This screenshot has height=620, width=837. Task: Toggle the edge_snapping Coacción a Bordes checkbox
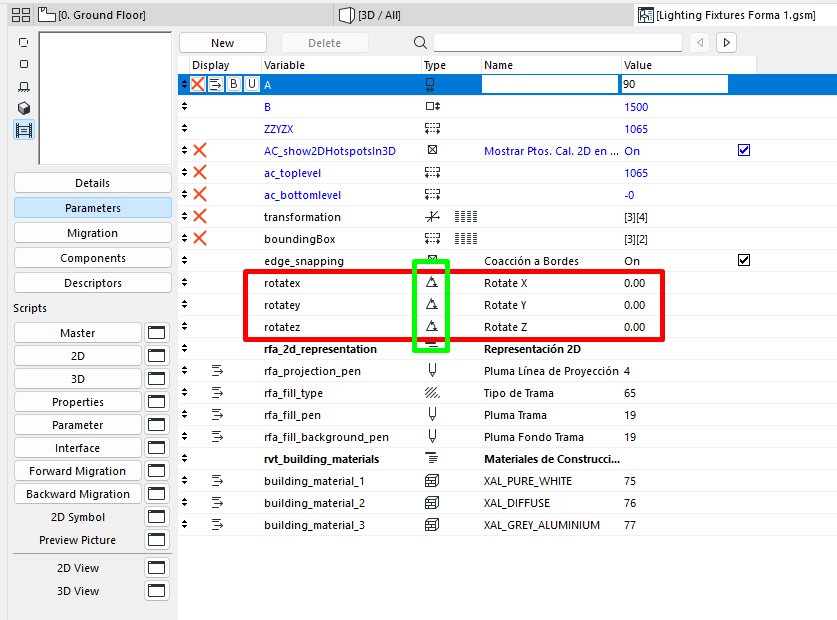coord(743,261)
